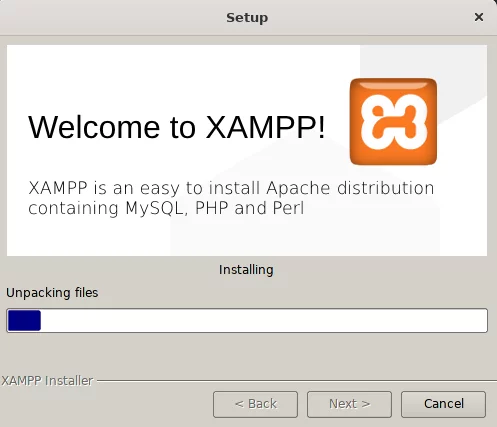Screen dimensions: 497x427
Task: Click the word PHP in the description
Action: (212, 208)
